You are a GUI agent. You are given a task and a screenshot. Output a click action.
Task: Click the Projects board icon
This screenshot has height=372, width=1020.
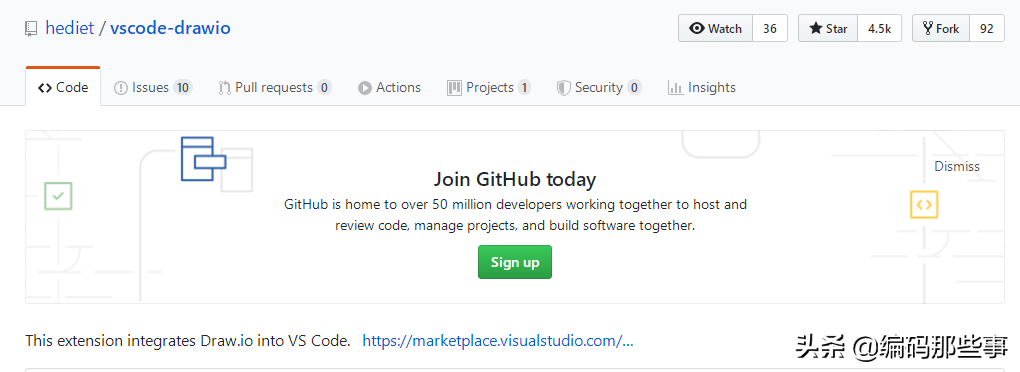(454, 88)
